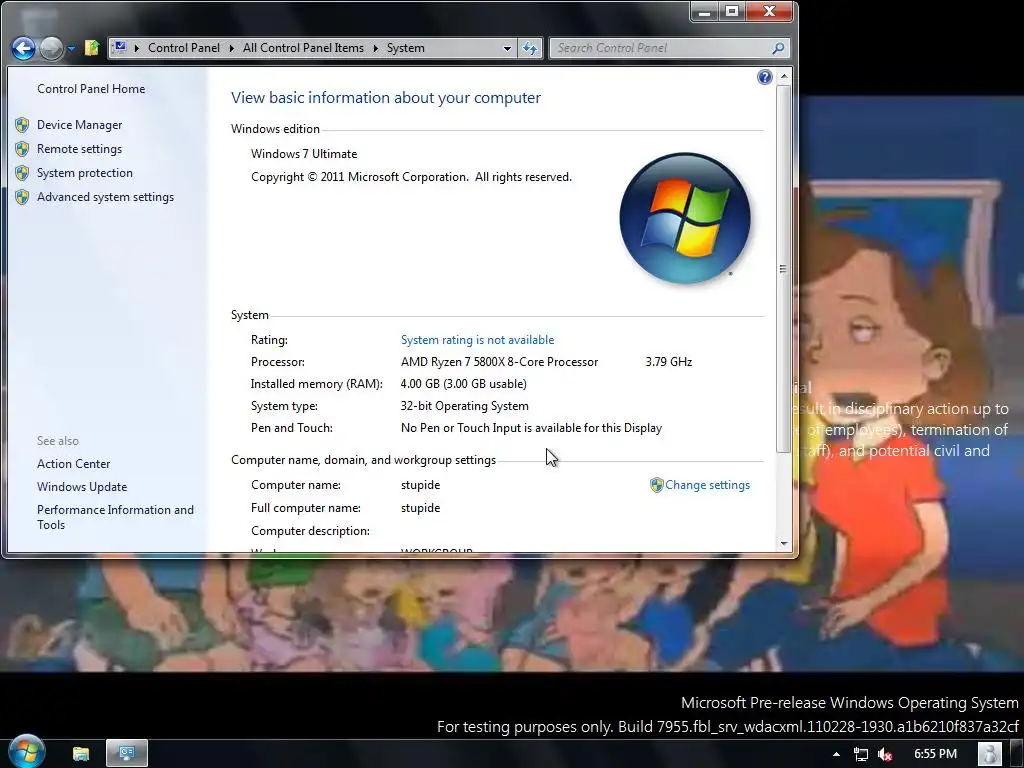1024x768 pixels.
Task: Click shield icon beside Change settings
Action: (x=656, y=485)
